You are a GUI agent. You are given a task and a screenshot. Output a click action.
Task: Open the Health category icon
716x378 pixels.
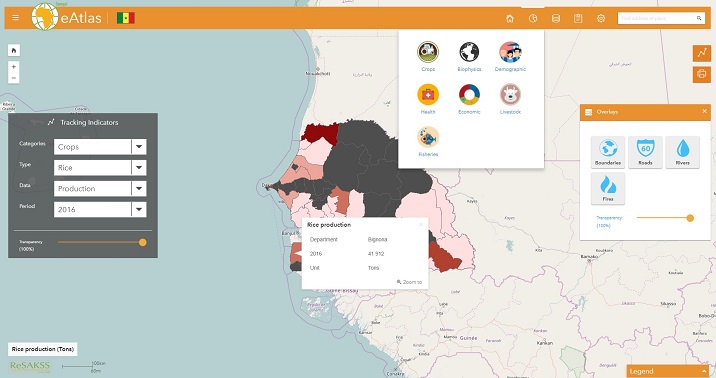pyautogui.click(x=428, y=94)
